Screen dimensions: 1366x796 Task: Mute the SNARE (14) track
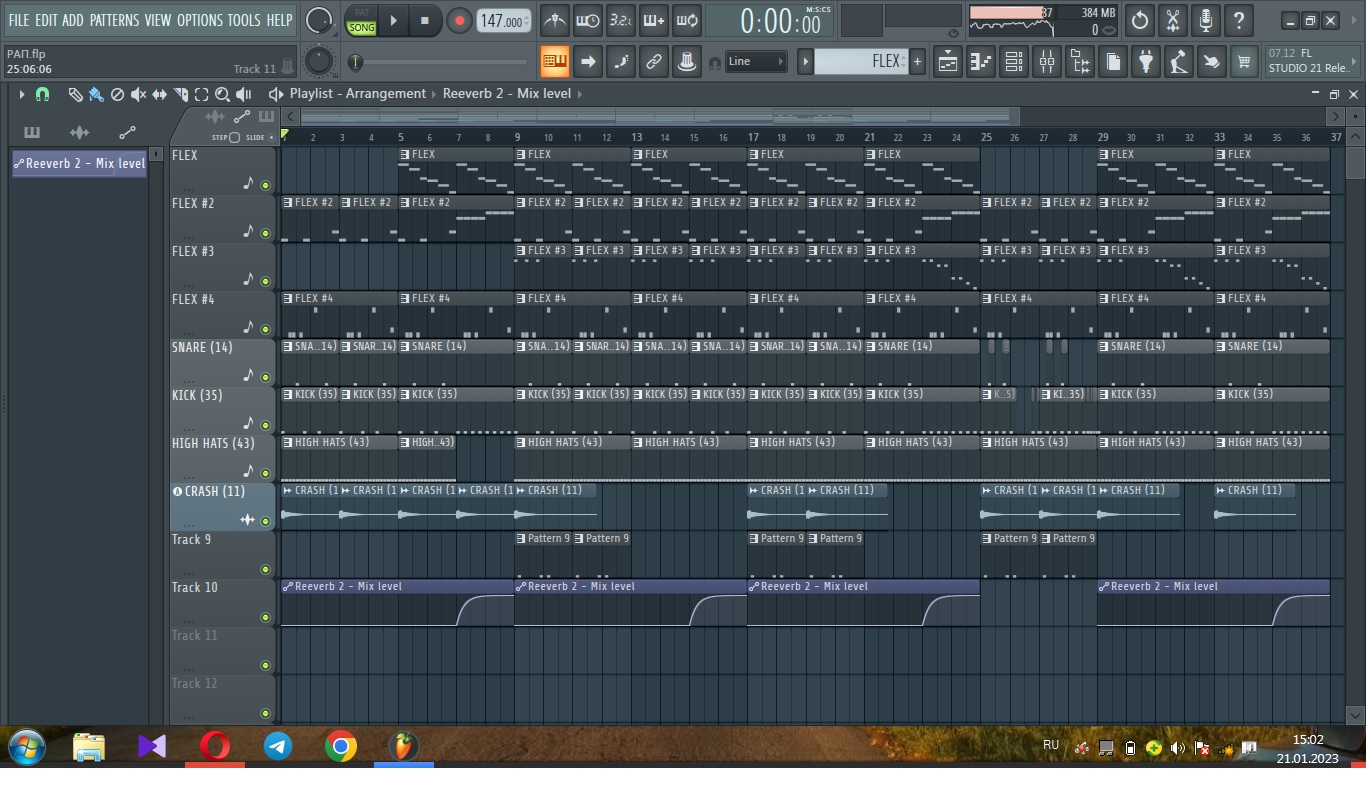(265, 377)
